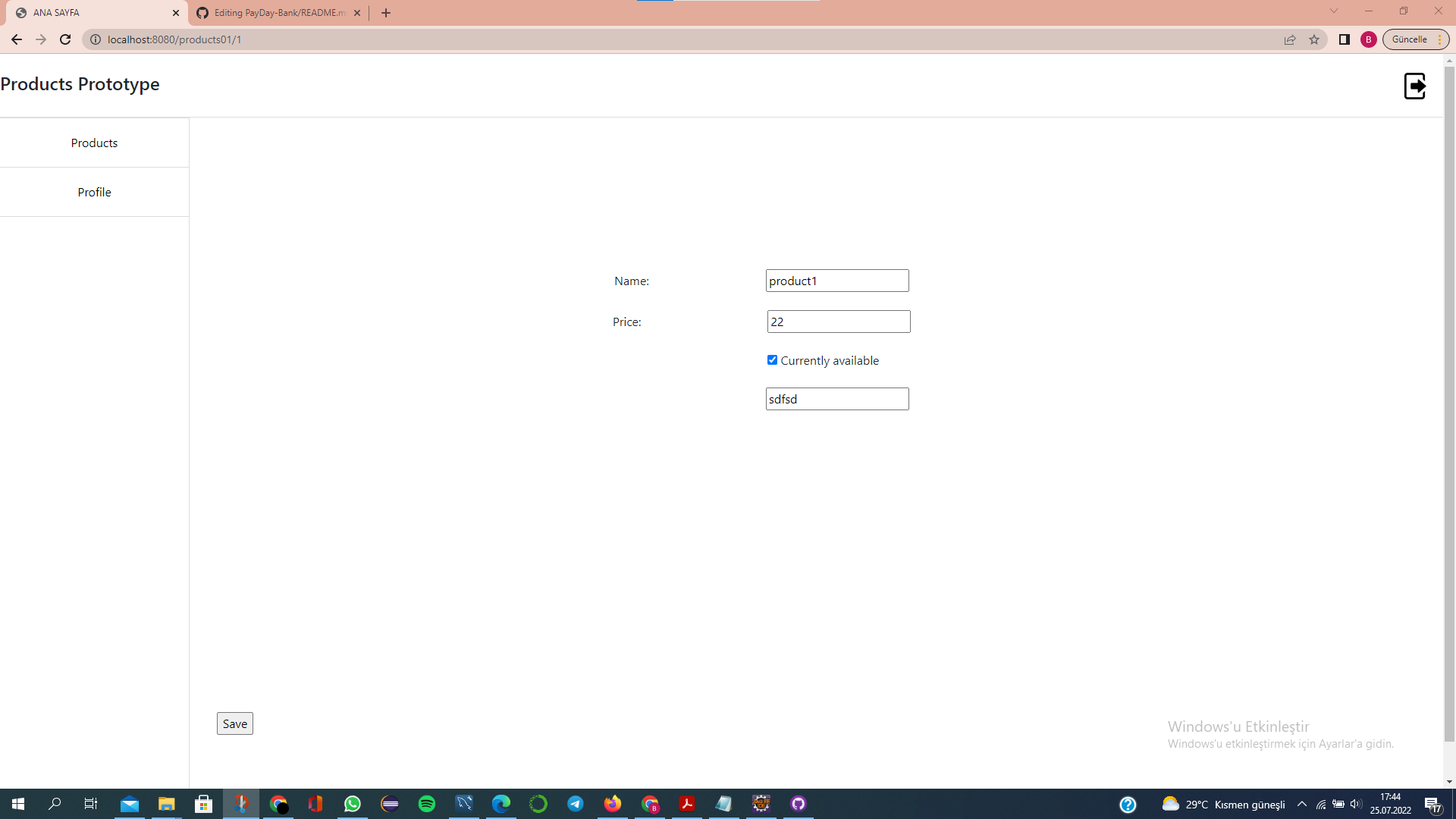
Task: Open the Products sidebar item
Action: click(94, 143)
